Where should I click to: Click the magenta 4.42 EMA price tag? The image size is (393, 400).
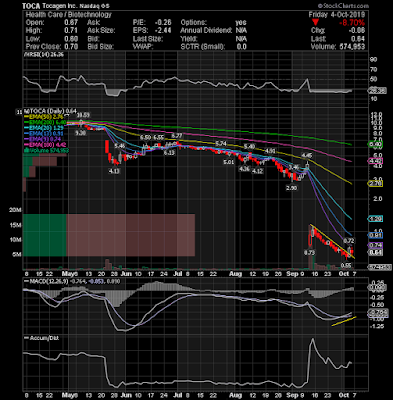tap(375, 161)
